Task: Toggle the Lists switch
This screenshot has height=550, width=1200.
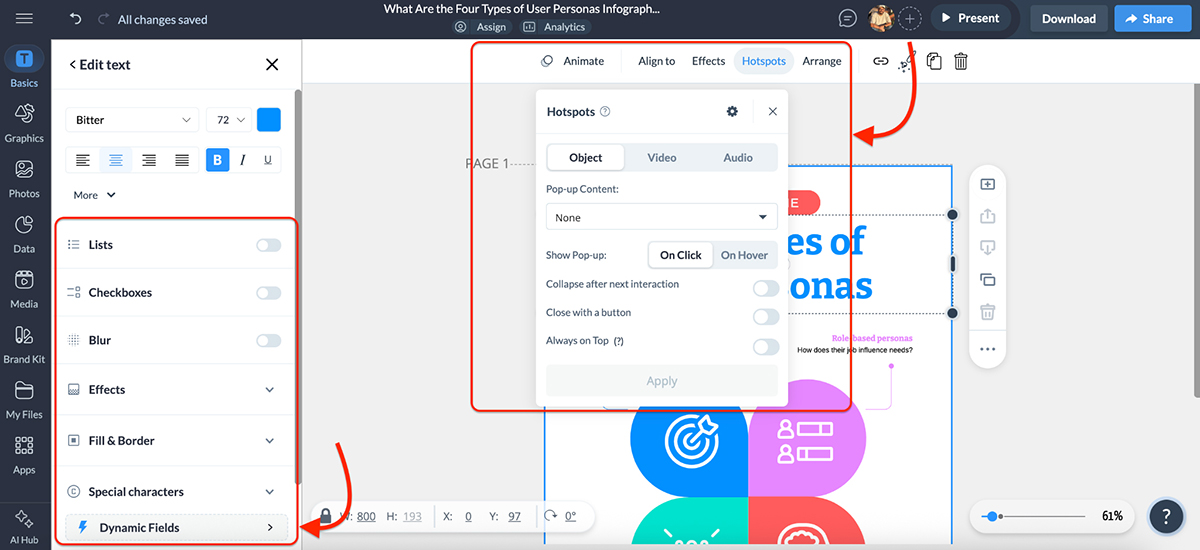Action: 268,245
